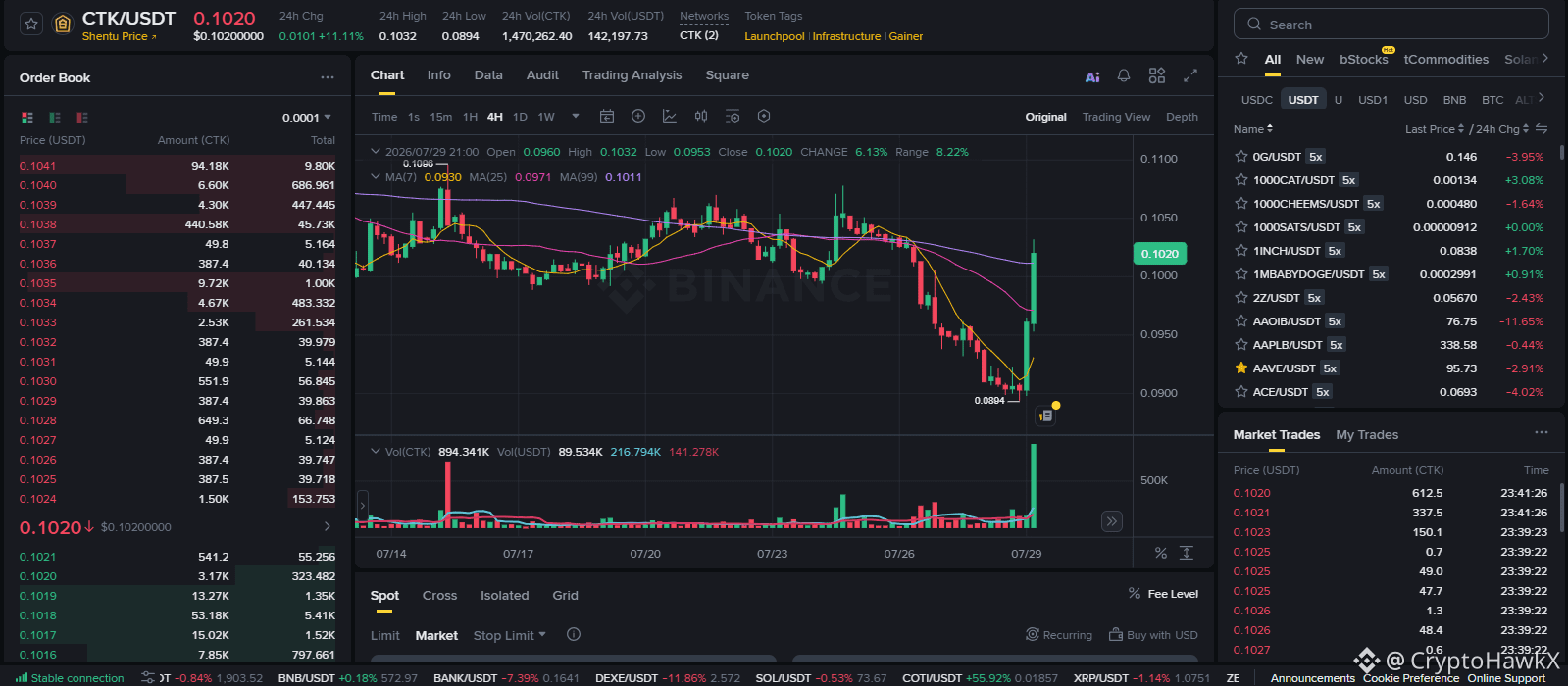
Task: Open Market Trades more options menu
Action: [x=1542, y=432]
